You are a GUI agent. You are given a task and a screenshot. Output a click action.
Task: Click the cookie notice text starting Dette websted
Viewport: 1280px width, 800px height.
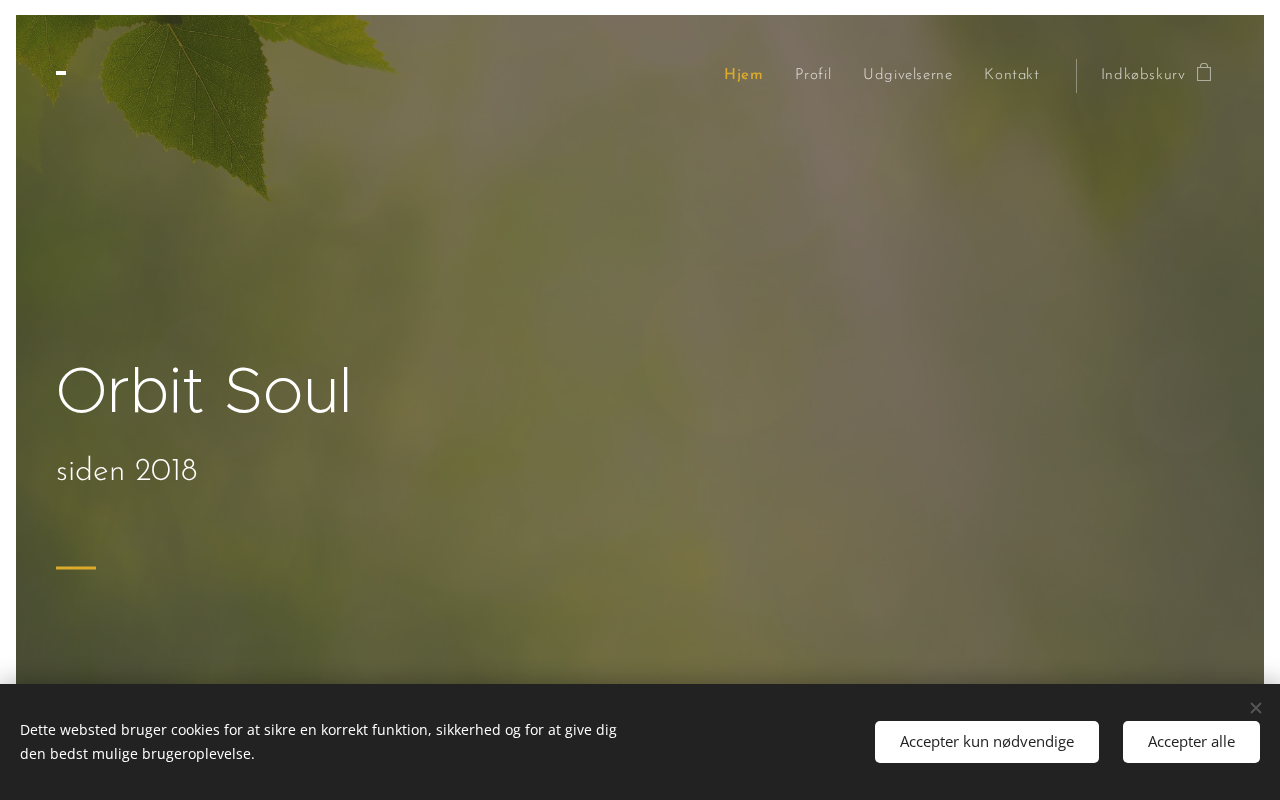318,742
